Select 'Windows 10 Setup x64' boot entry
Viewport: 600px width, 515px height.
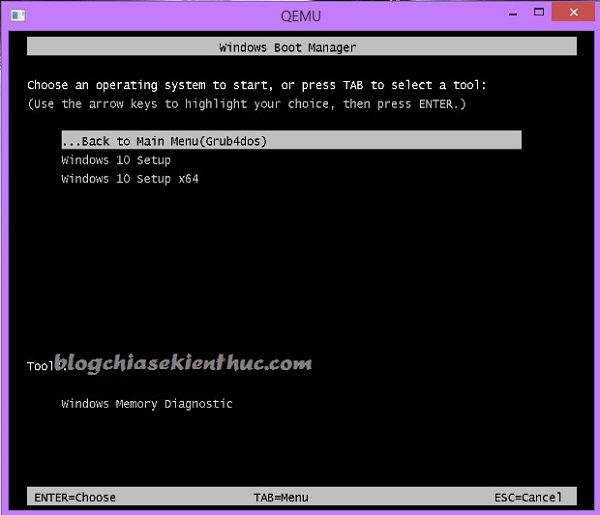click(x=130, y=179)
